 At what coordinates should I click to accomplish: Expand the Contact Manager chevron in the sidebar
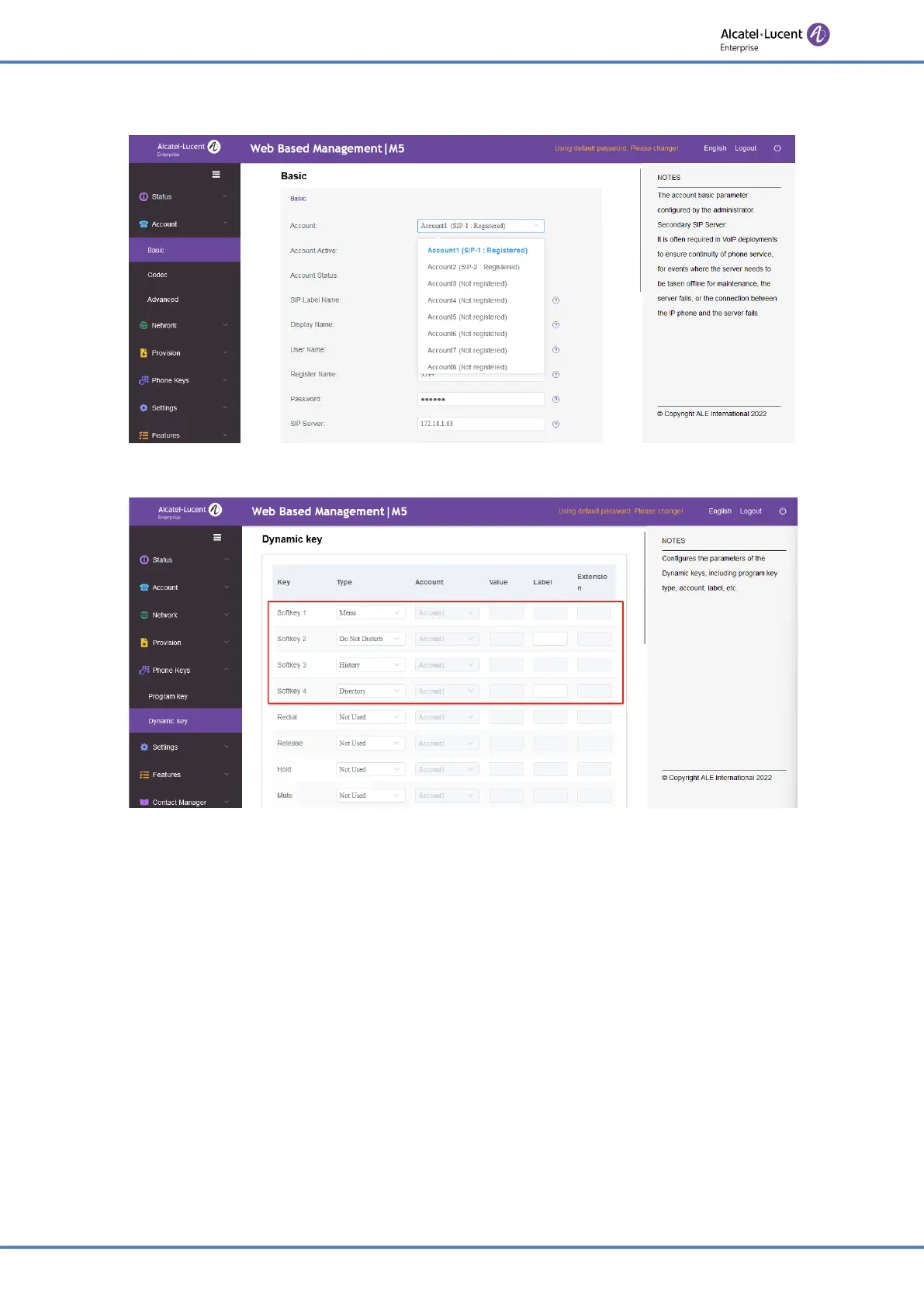point(227,803)
